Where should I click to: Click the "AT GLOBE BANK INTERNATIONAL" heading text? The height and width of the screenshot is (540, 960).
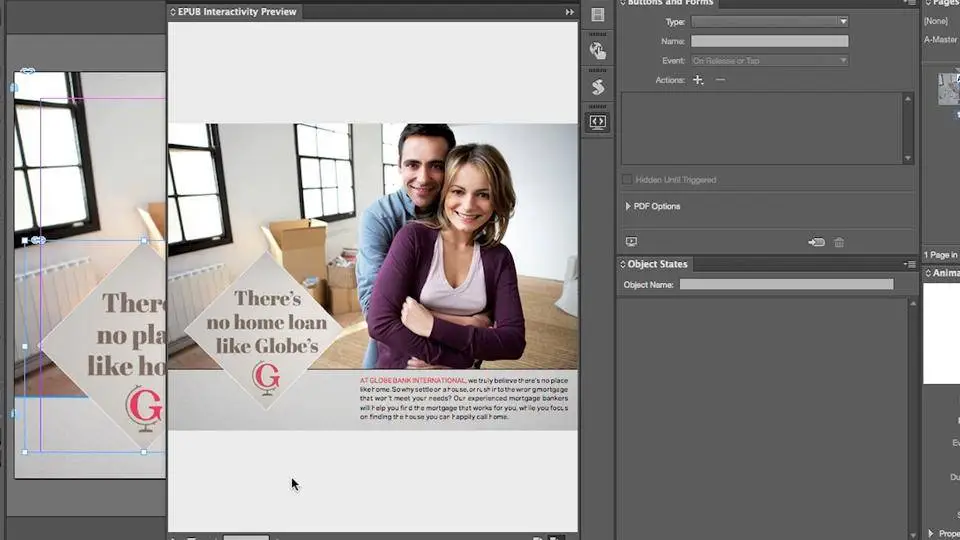[413, 380]
